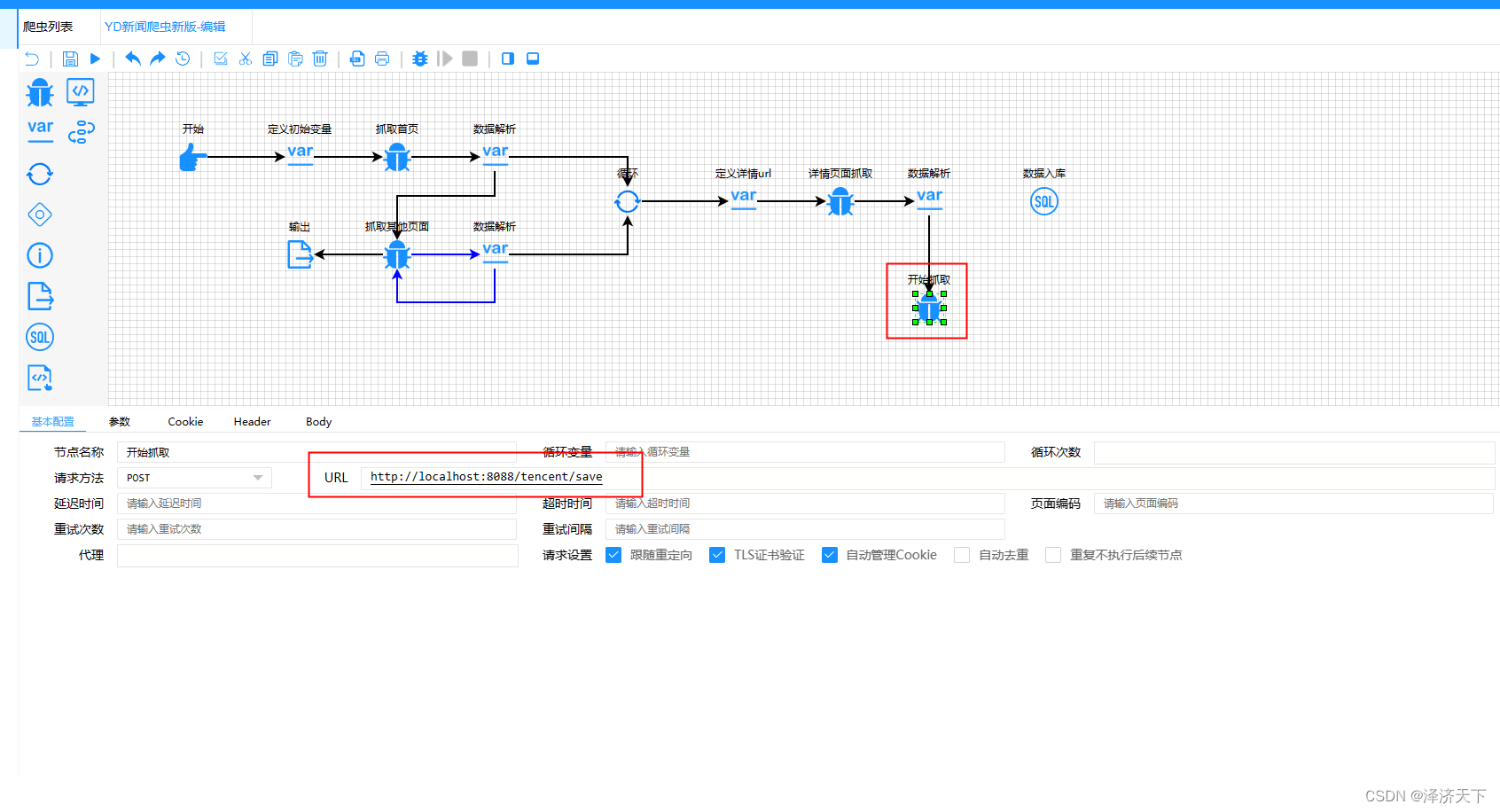Select the 定义初始变量 var node

click(x=300, y=155)
